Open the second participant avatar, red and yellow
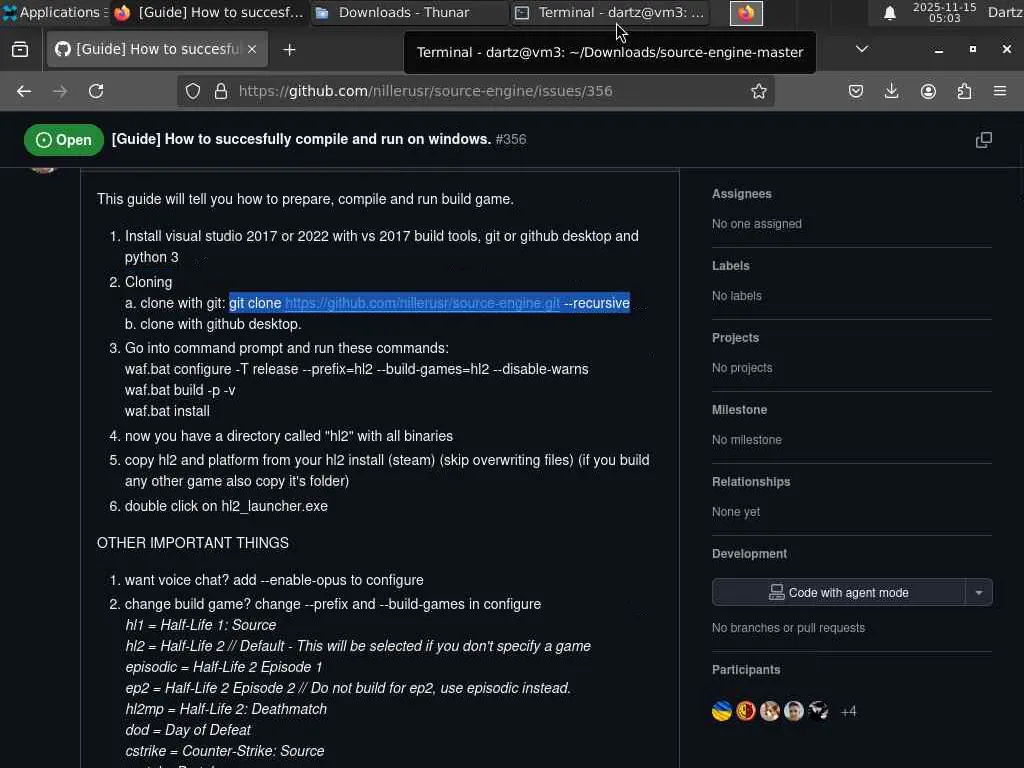Screen dimensions: 1024x768 coord(746,711)
